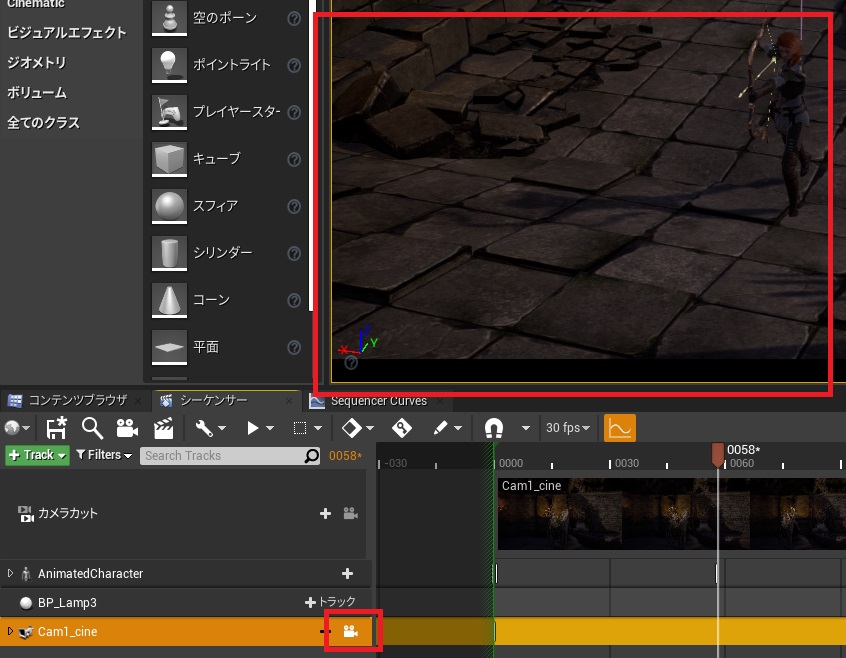Click the Cam1_cine camera cut thumbnail
846x658 pixels.
click(671, 513)
